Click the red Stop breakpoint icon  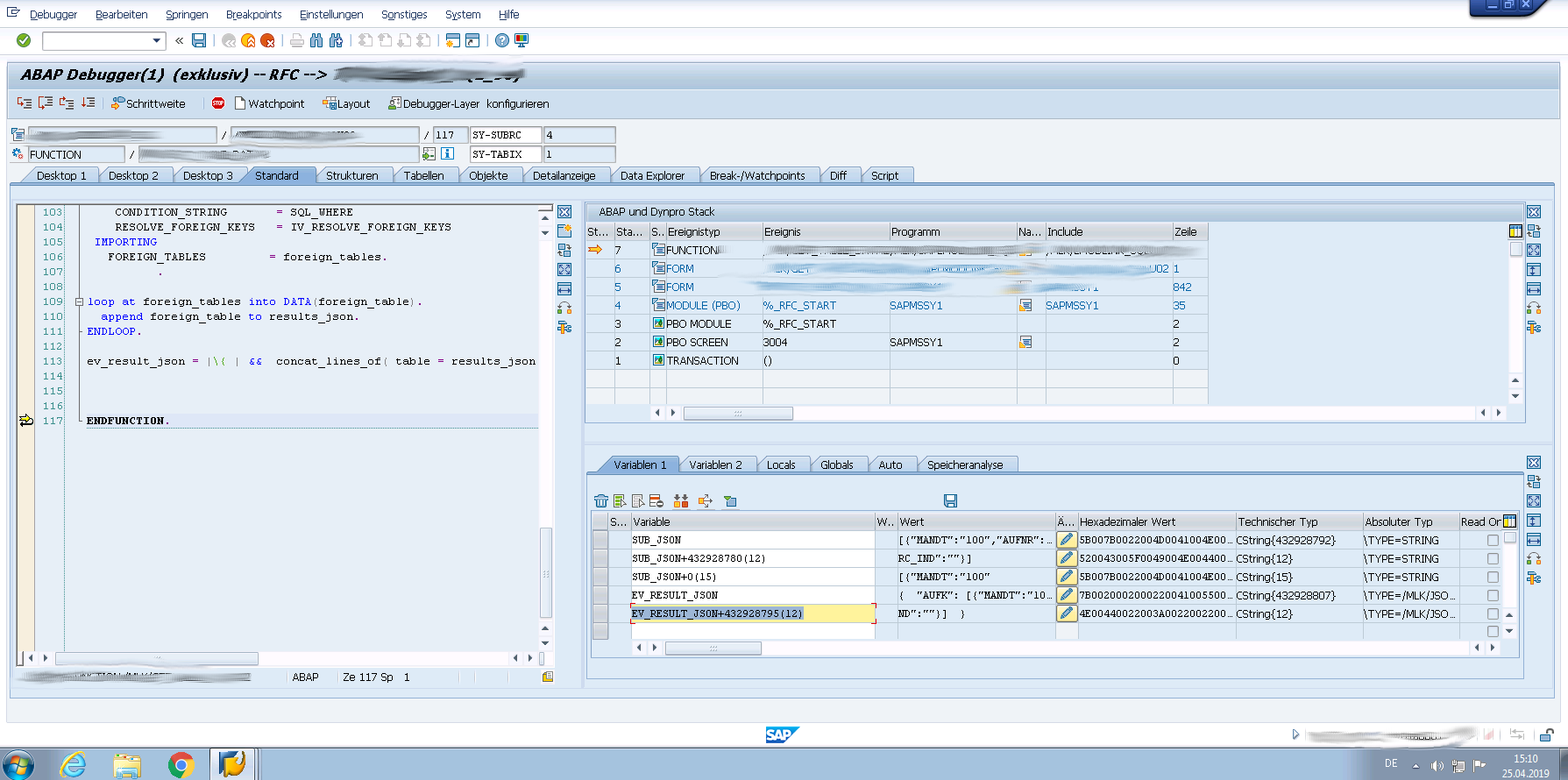click(218, 103)
